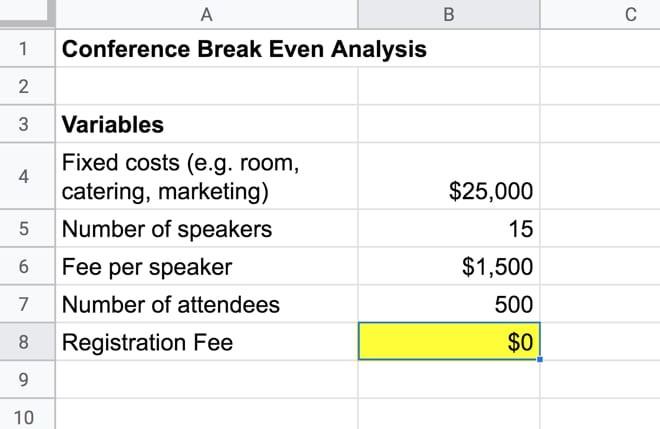This screenshot has height=429, width=660.
Task: Click the $25,000 fixed costs value
Action: coord(447,190)
